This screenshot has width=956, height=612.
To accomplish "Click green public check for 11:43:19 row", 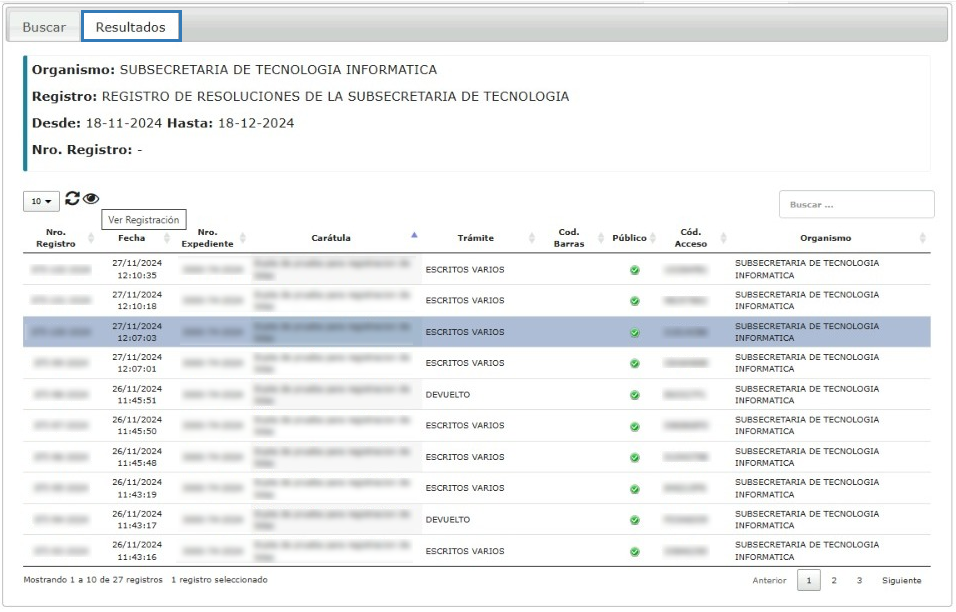I will coord(634,489).
